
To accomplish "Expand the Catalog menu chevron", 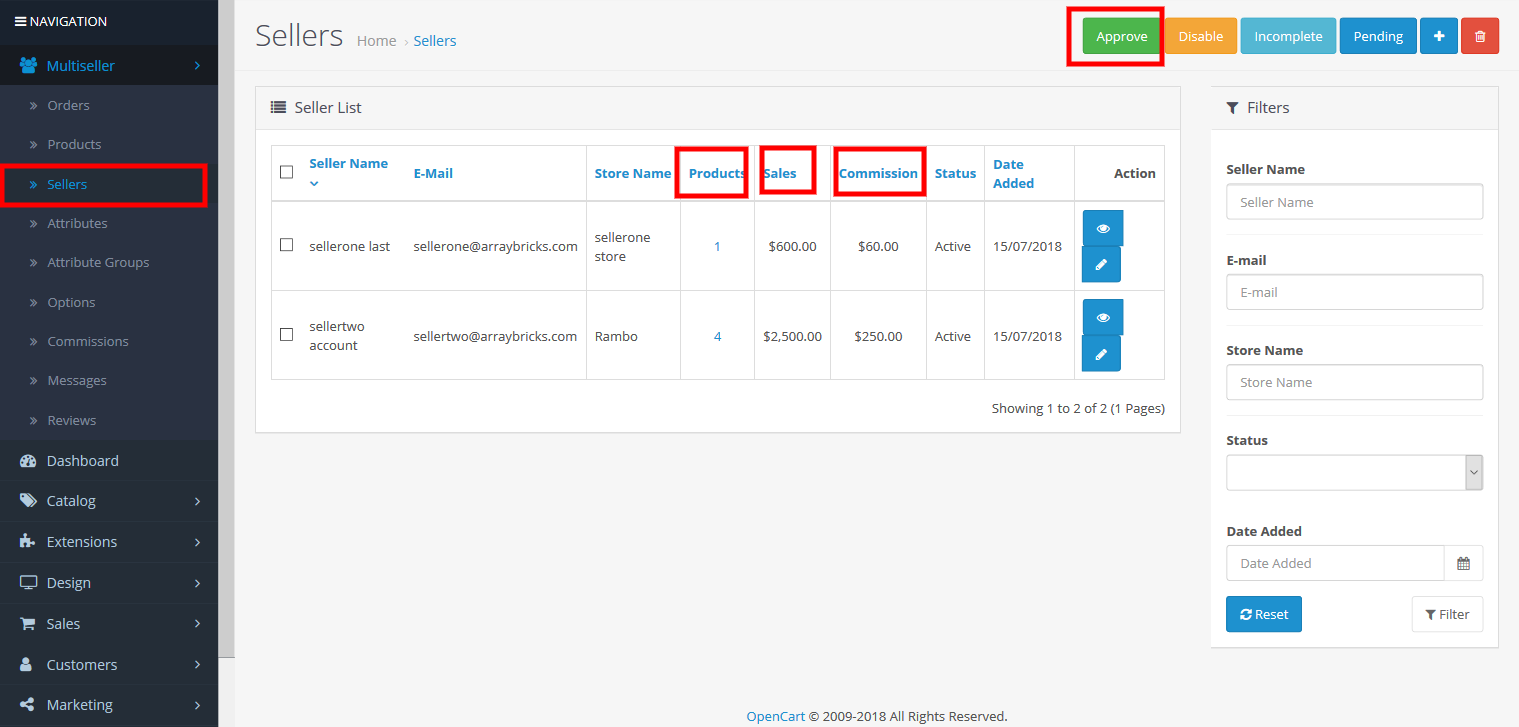I will pos(197,501).
